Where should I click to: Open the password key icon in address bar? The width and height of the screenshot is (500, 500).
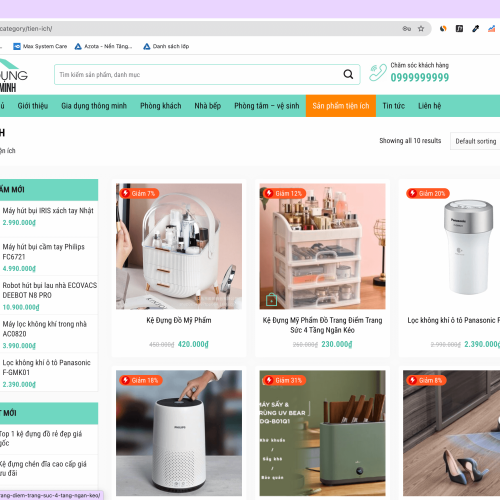(407, 29)
